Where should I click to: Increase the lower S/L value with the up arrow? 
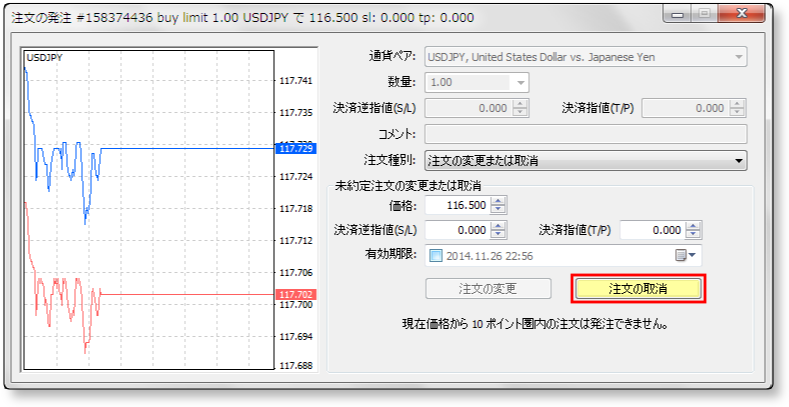(498, 225)
